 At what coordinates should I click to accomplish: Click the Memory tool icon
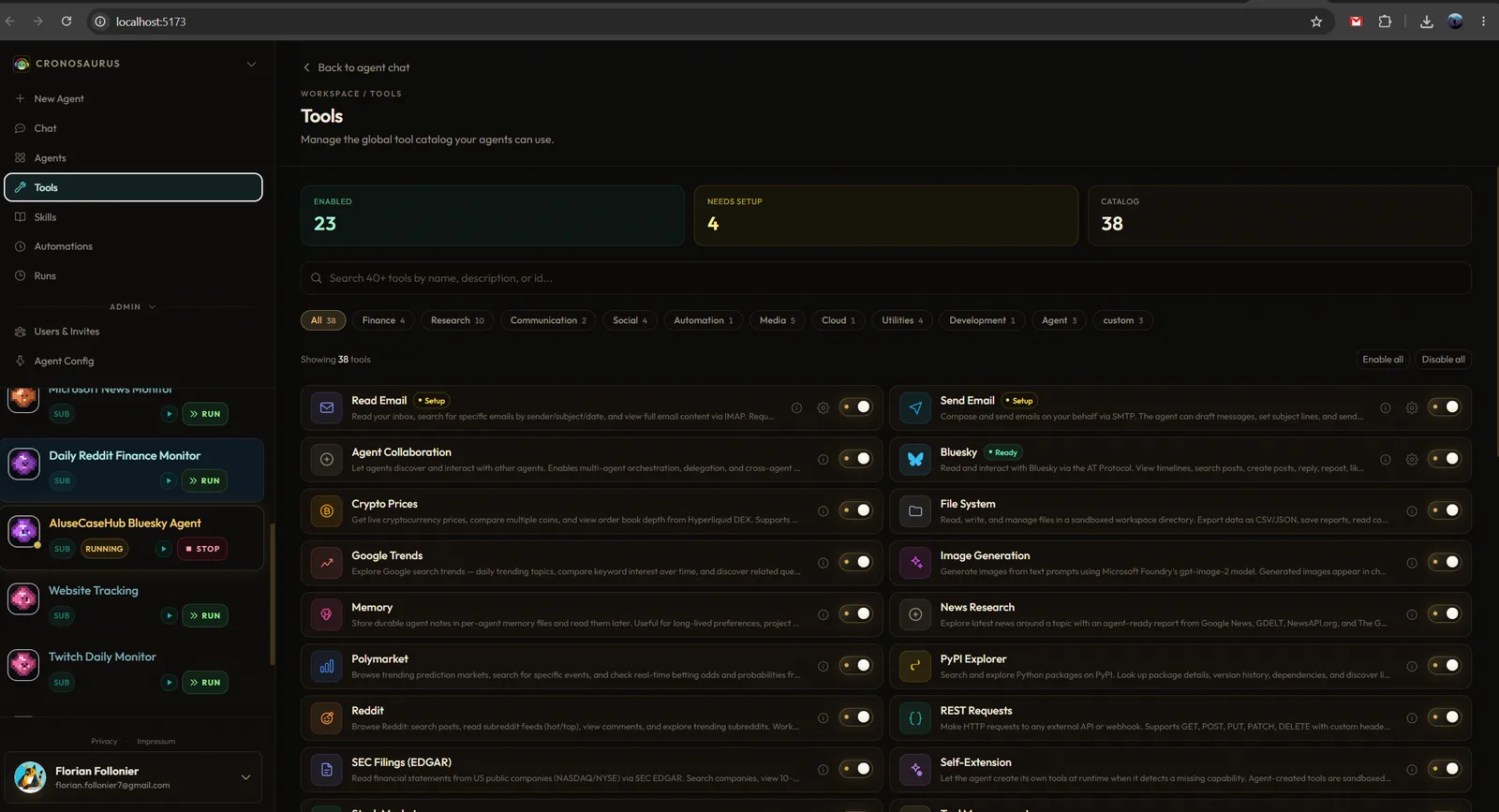[x=327, y=614]
